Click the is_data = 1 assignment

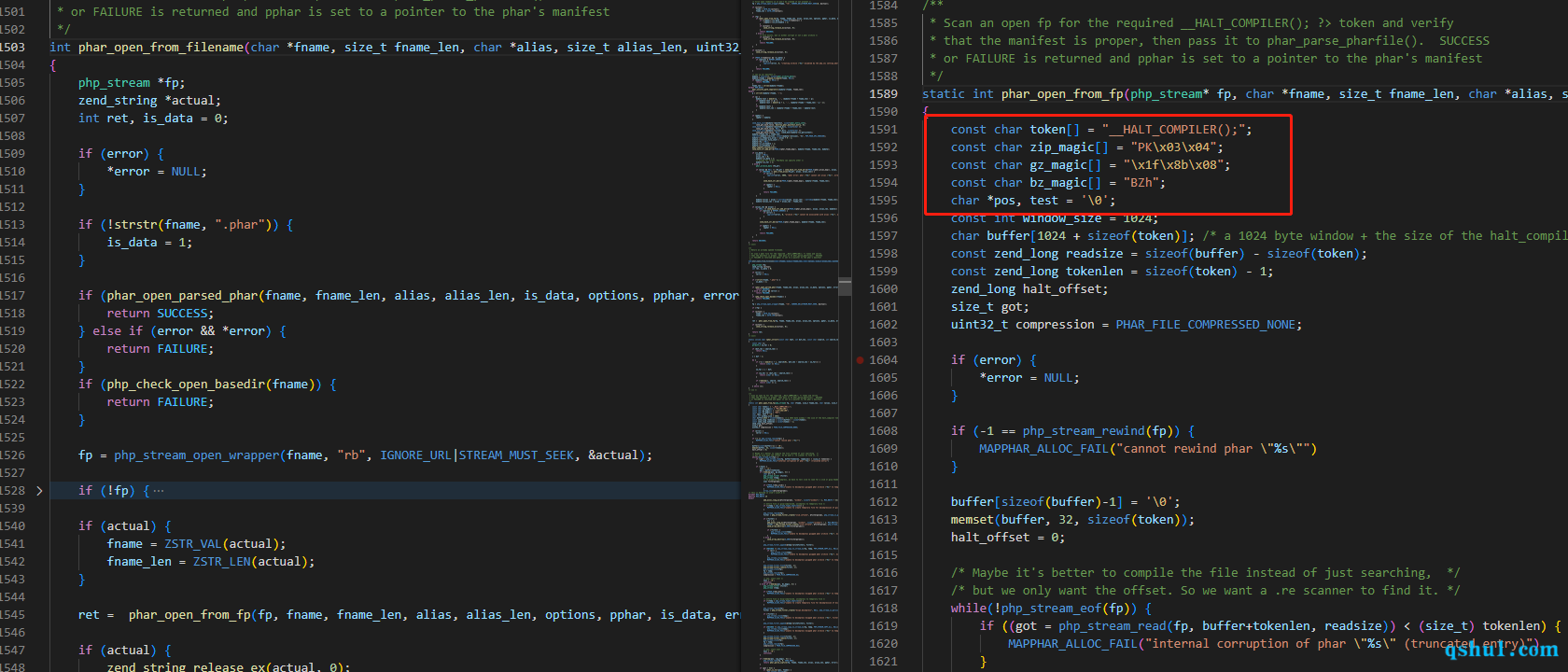149,242
